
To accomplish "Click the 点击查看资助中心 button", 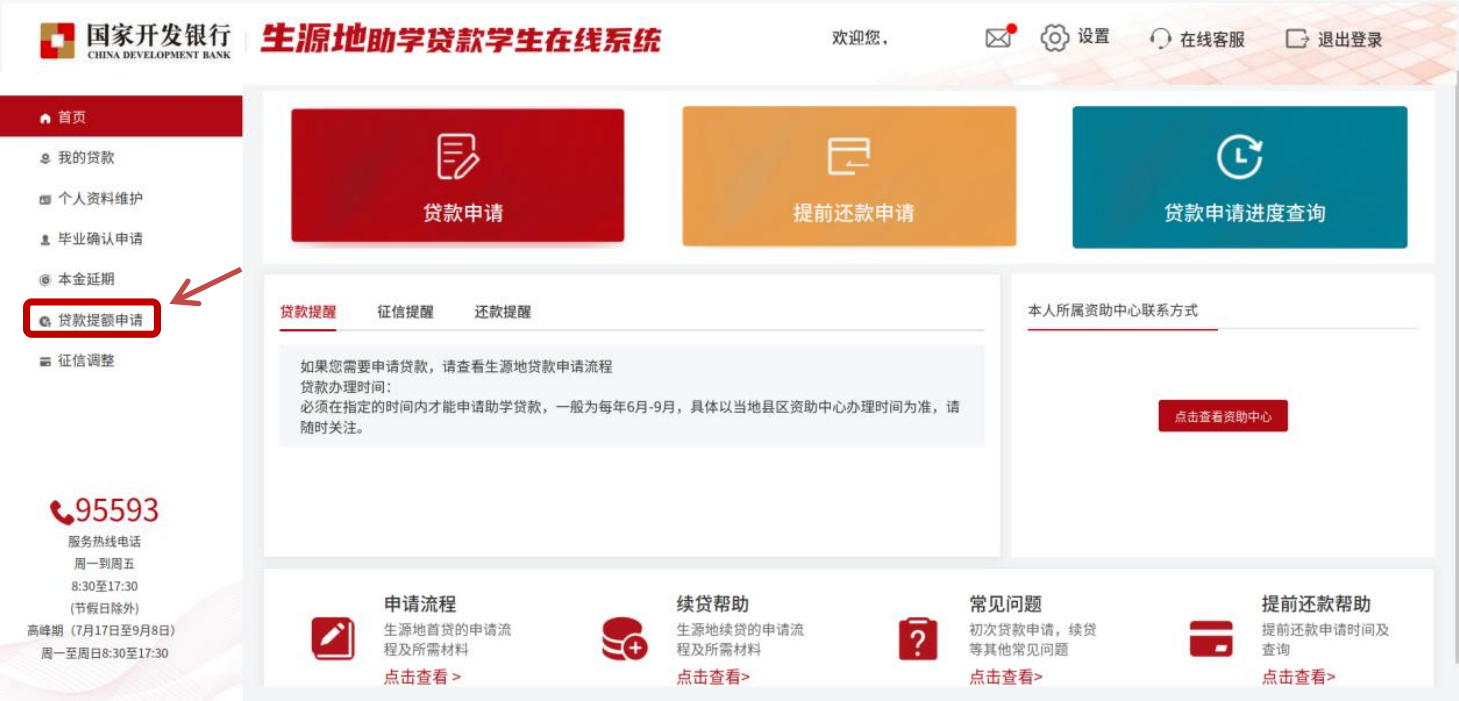I will pyautogui.click(x=1222, y=417).
